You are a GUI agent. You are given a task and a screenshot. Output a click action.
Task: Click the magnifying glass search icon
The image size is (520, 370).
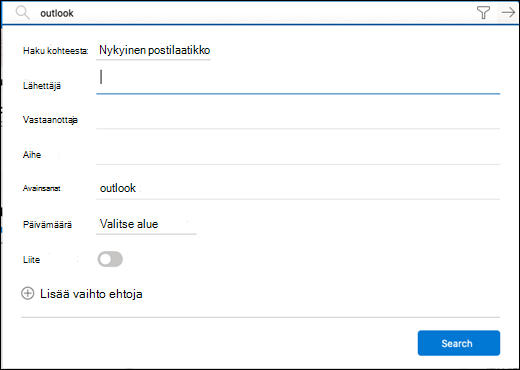click(x=23, y=13)
